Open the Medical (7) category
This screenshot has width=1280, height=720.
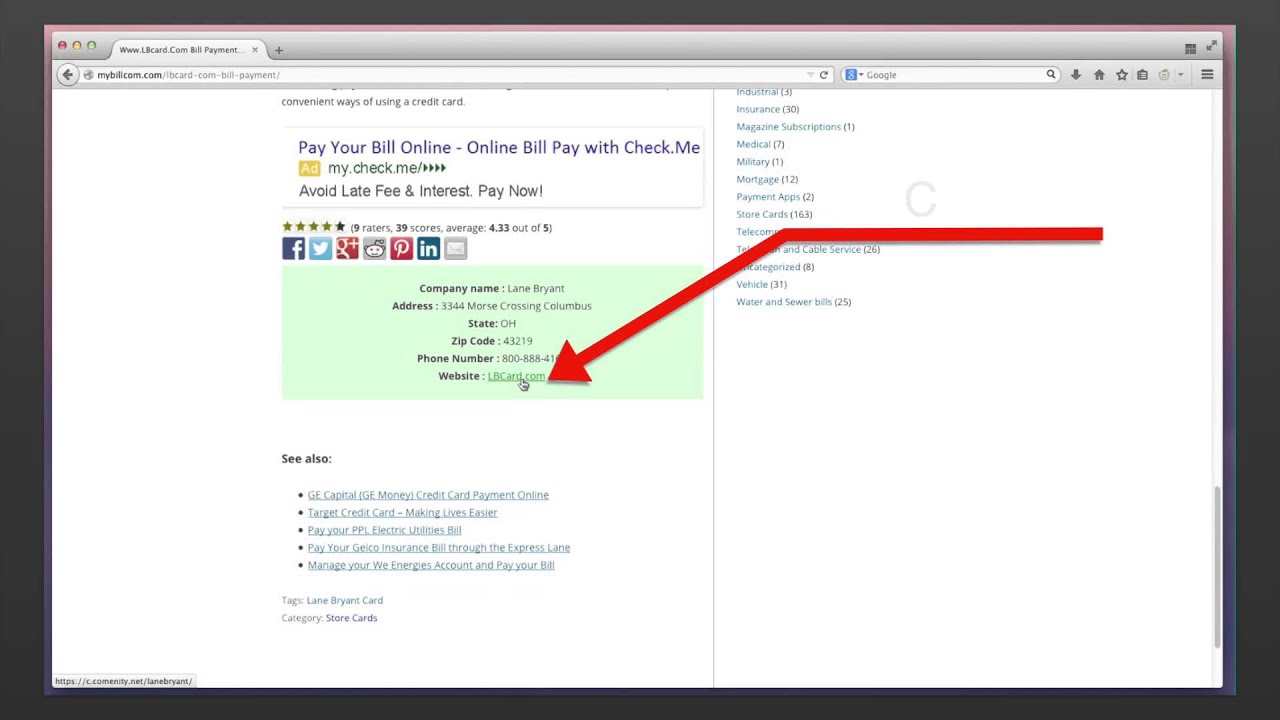753,144
